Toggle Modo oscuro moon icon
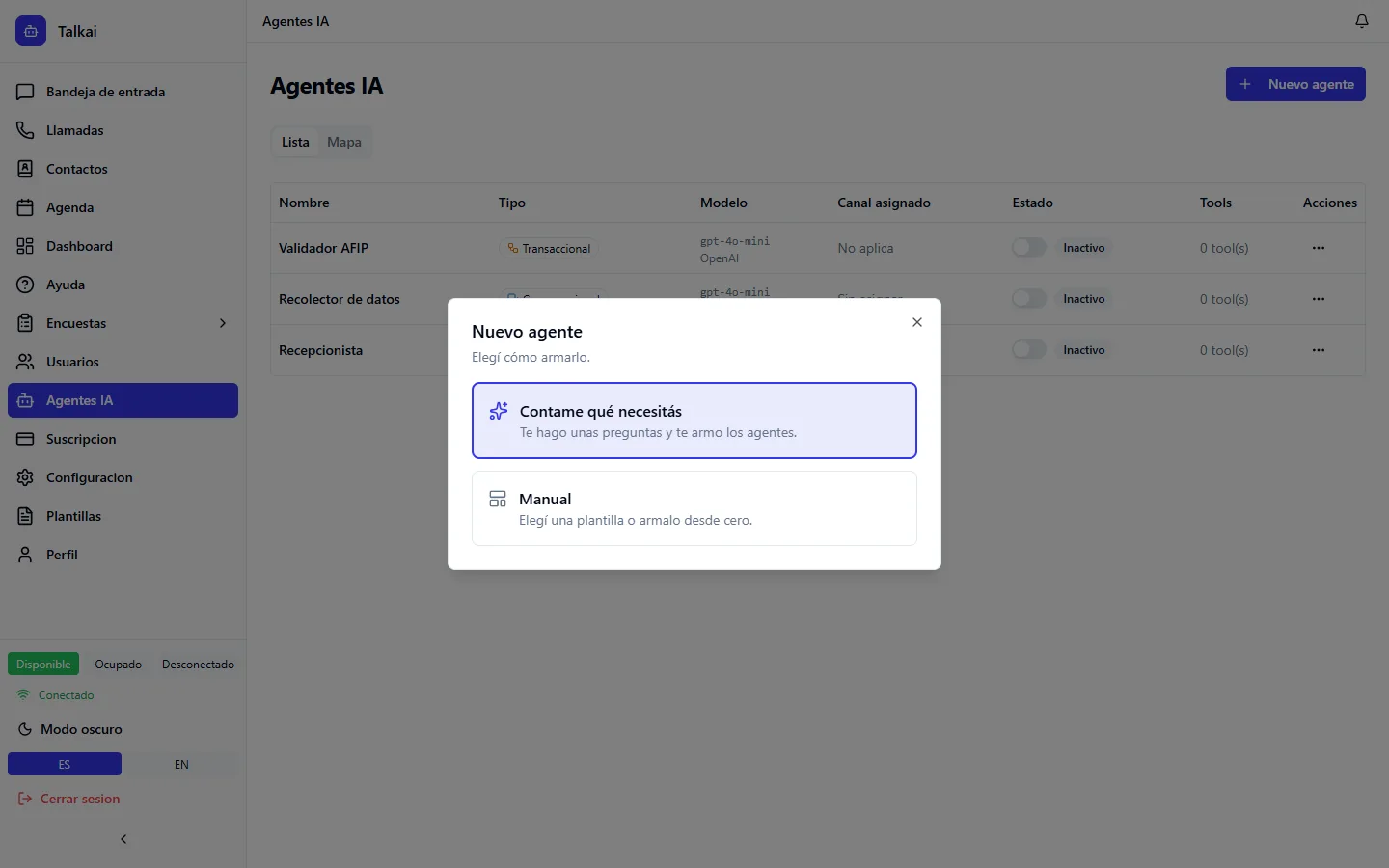 (x=25, y=729)
